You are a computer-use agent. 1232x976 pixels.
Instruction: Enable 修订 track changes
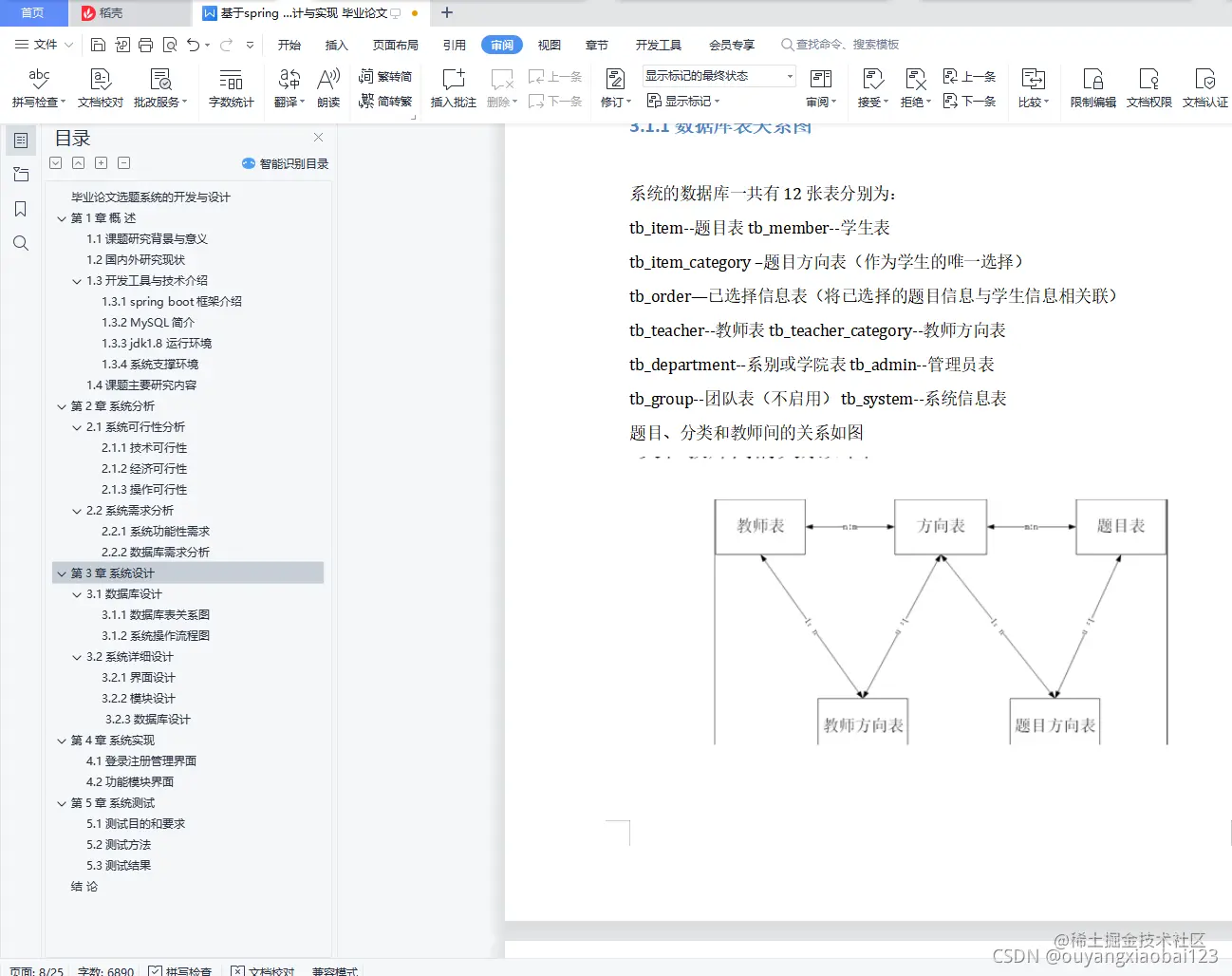[612, 85]
